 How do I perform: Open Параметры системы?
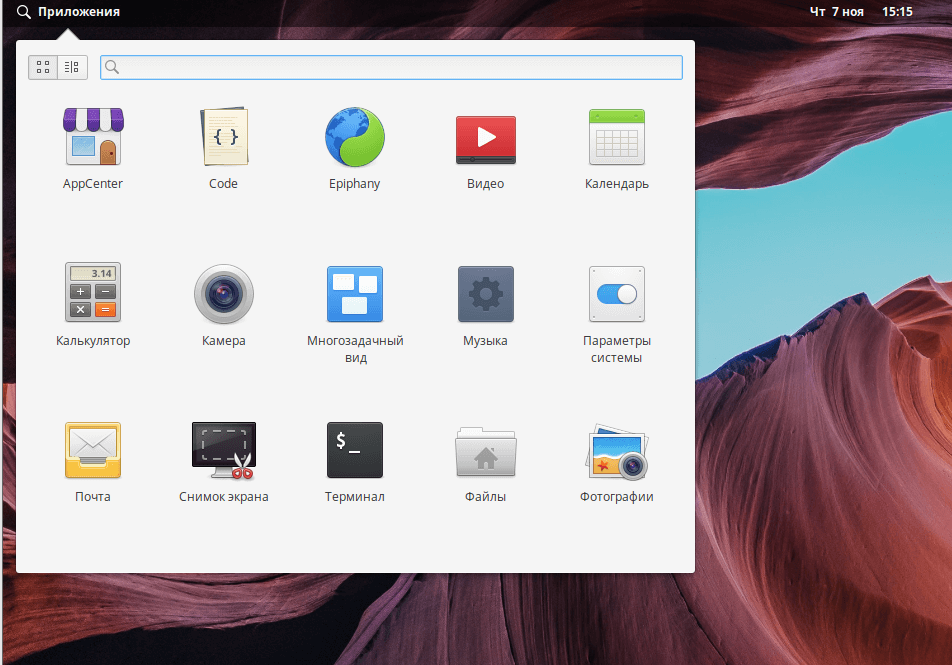[x=617, y=294]
